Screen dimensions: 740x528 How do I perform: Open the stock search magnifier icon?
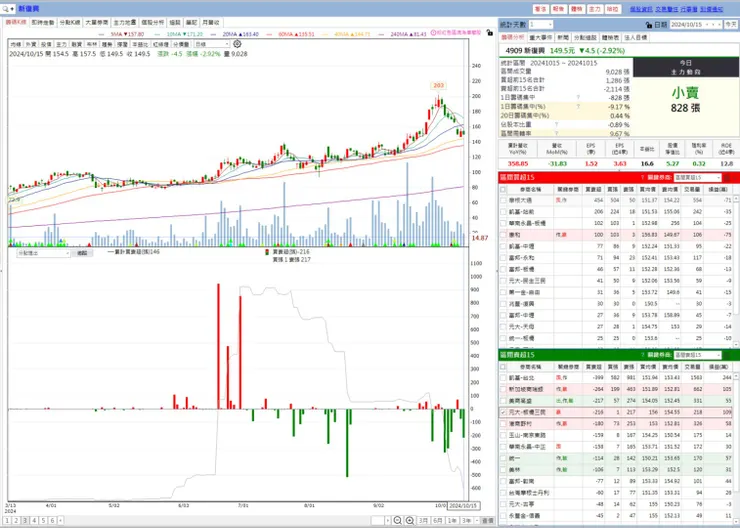[6, 9]
